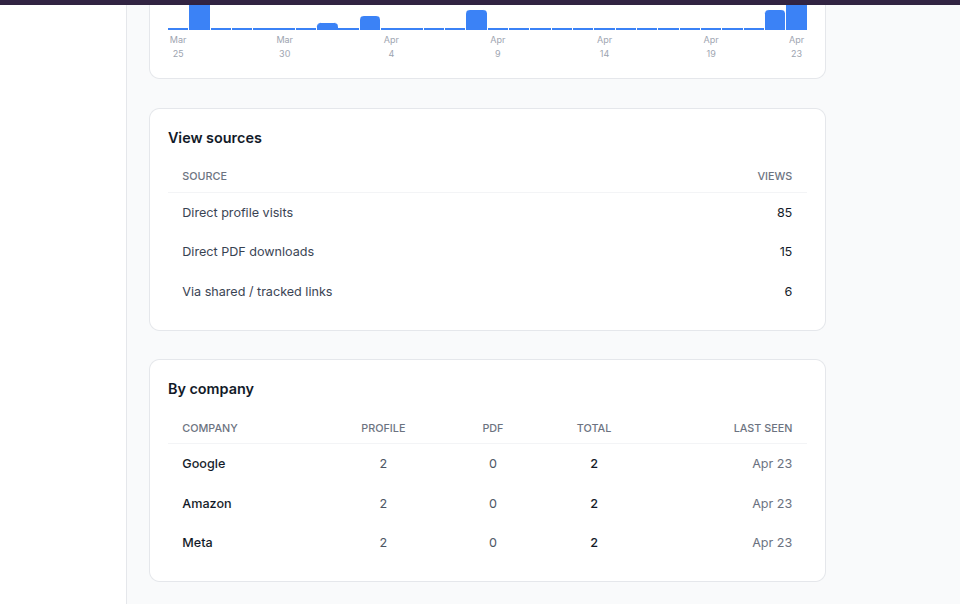Click the PDF column header
This screenshot has width=960, height=604.
(x=493, y=428)
